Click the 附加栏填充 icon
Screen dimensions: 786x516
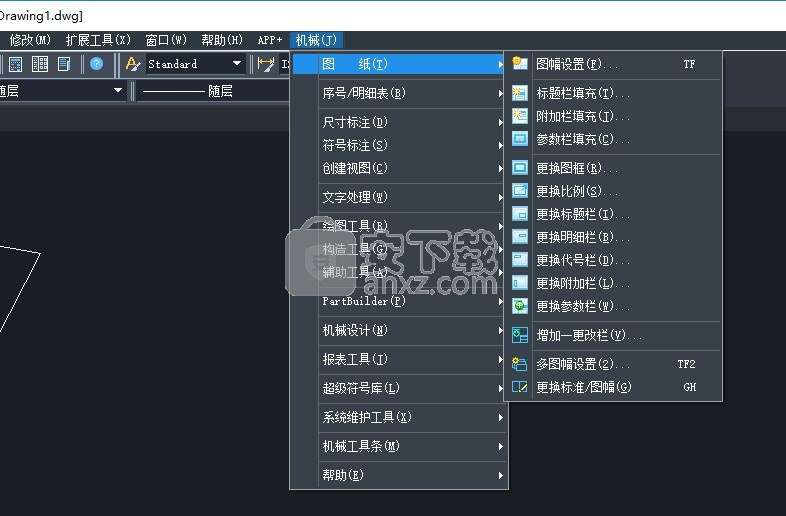tap(520, 116)
